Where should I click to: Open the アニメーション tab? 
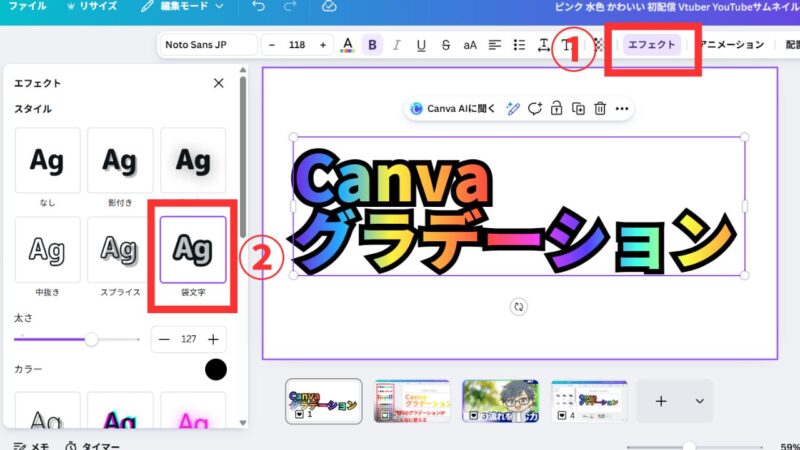pos(732,45)
